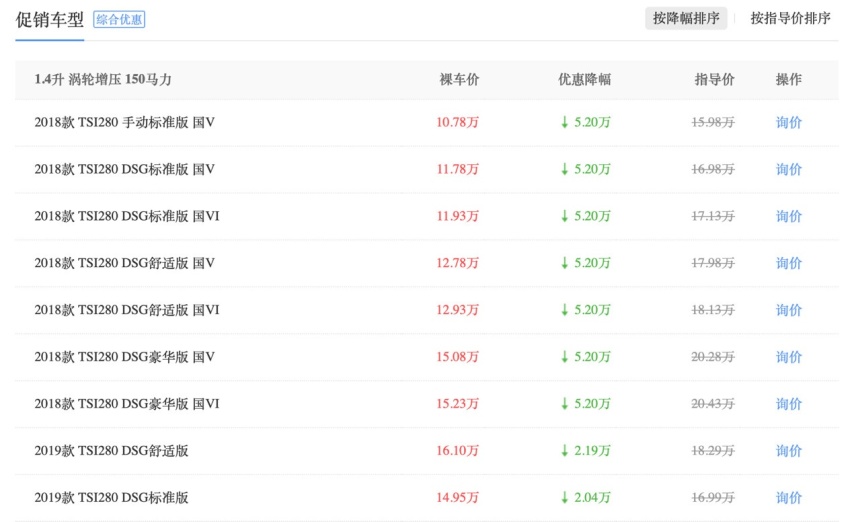Viewport: 852px width, 522px height.
Task: Click the struck-through 16.98万 guide price
Action: tap(712, 169)
